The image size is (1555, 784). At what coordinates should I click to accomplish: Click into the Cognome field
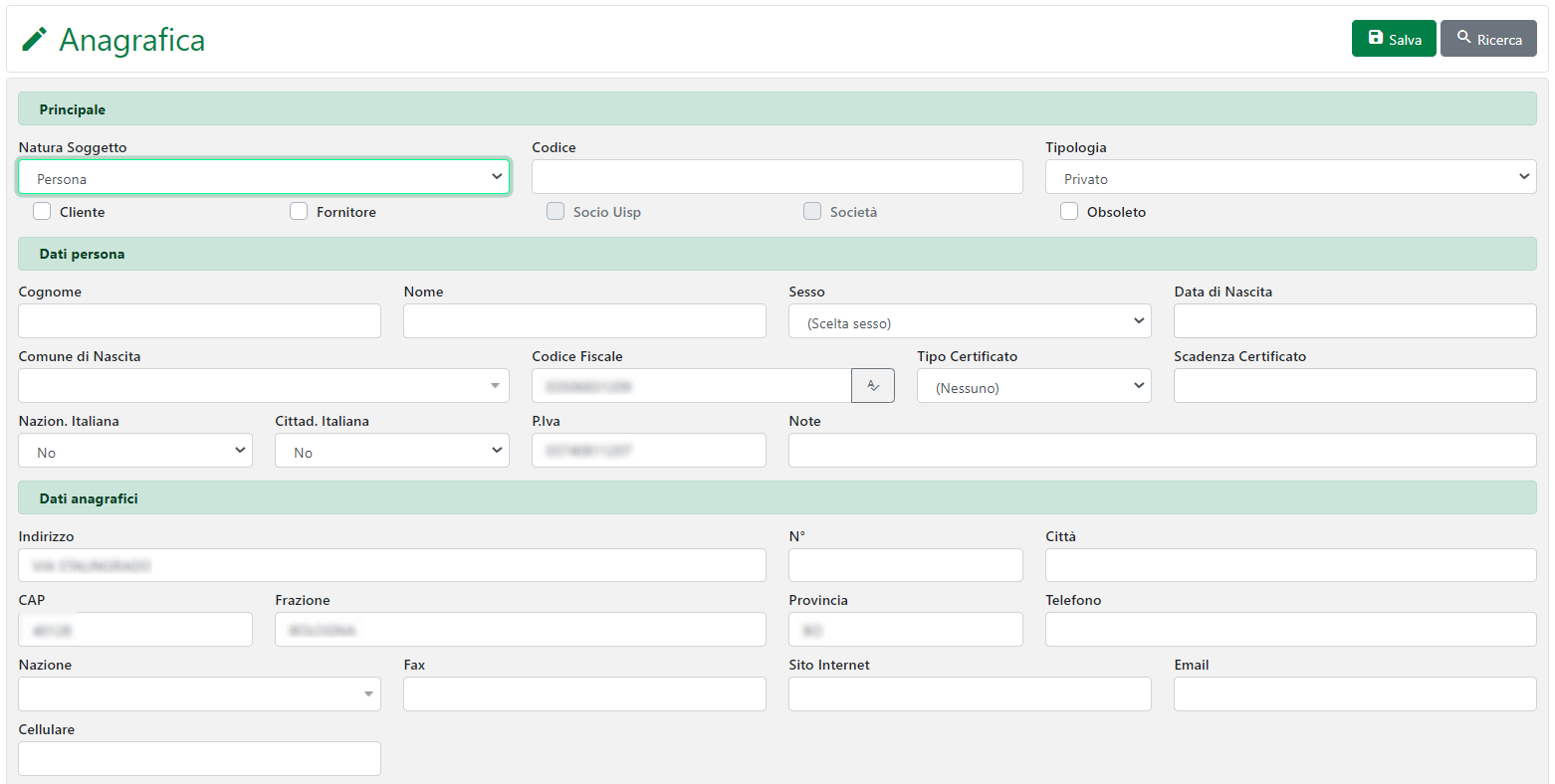(199, 321)
